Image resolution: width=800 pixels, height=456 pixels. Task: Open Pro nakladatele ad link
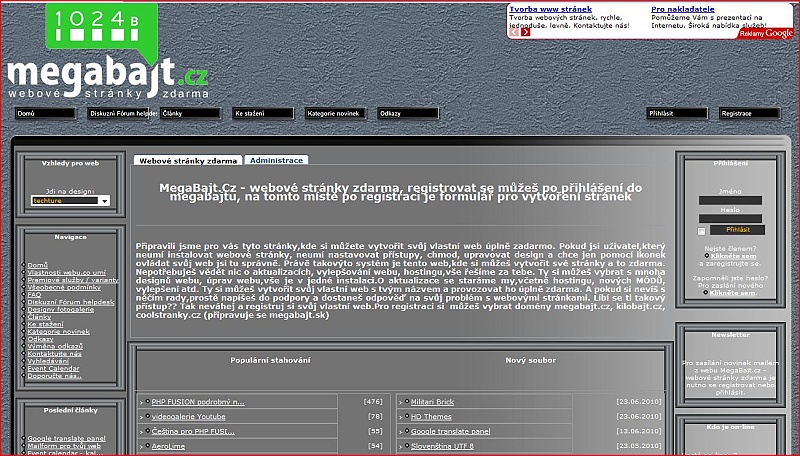[683, 9]
